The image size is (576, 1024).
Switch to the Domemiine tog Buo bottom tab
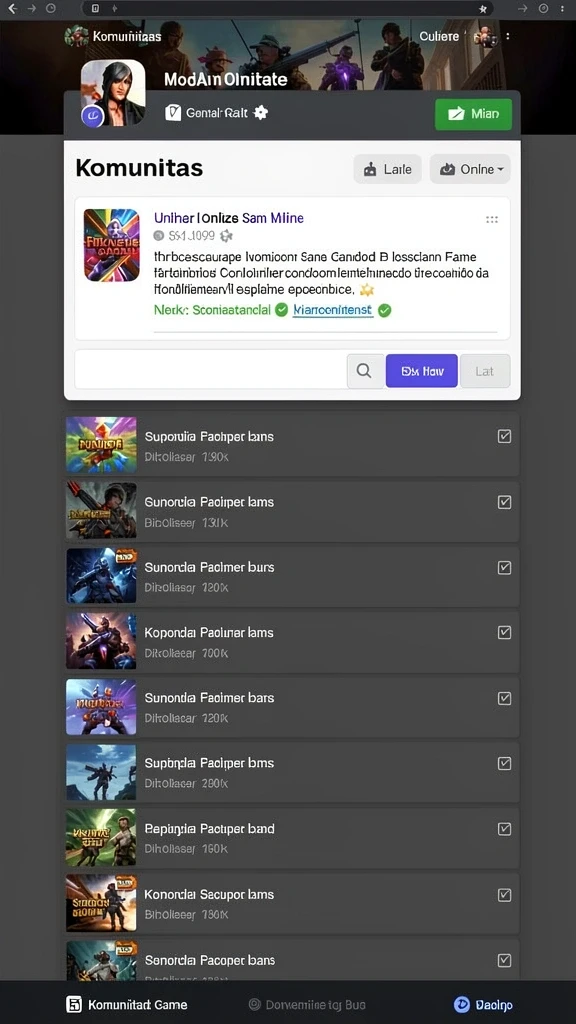tap(307, 1004)
